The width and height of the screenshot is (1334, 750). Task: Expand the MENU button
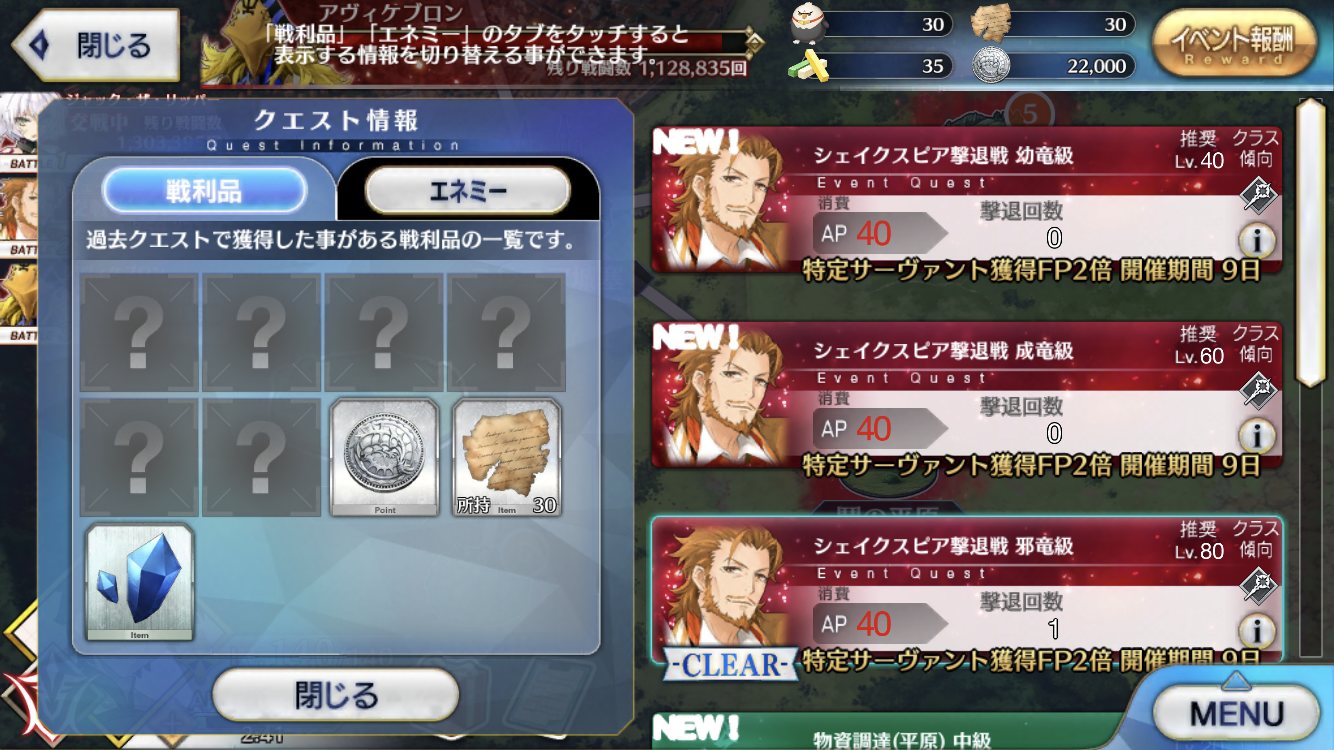coord(1236,713)
